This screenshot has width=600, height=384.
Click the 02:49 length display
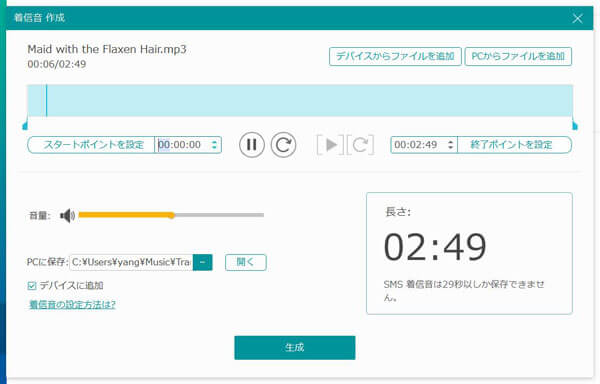pyautogui.click(x=435, y=247)
